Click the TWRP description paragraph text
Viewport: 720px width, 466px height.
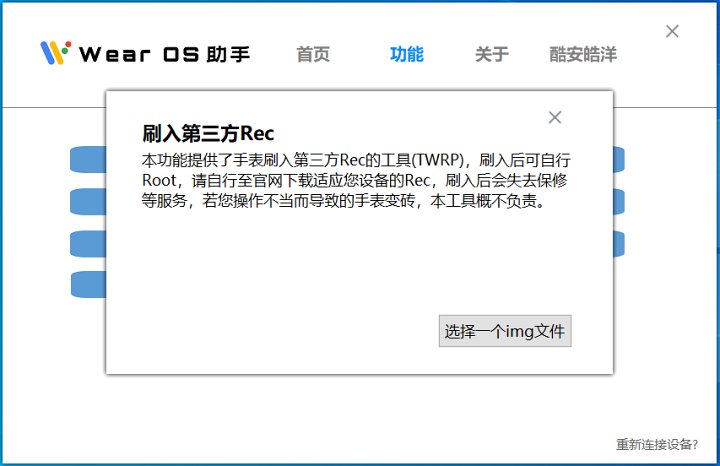[x=356, y=180]
